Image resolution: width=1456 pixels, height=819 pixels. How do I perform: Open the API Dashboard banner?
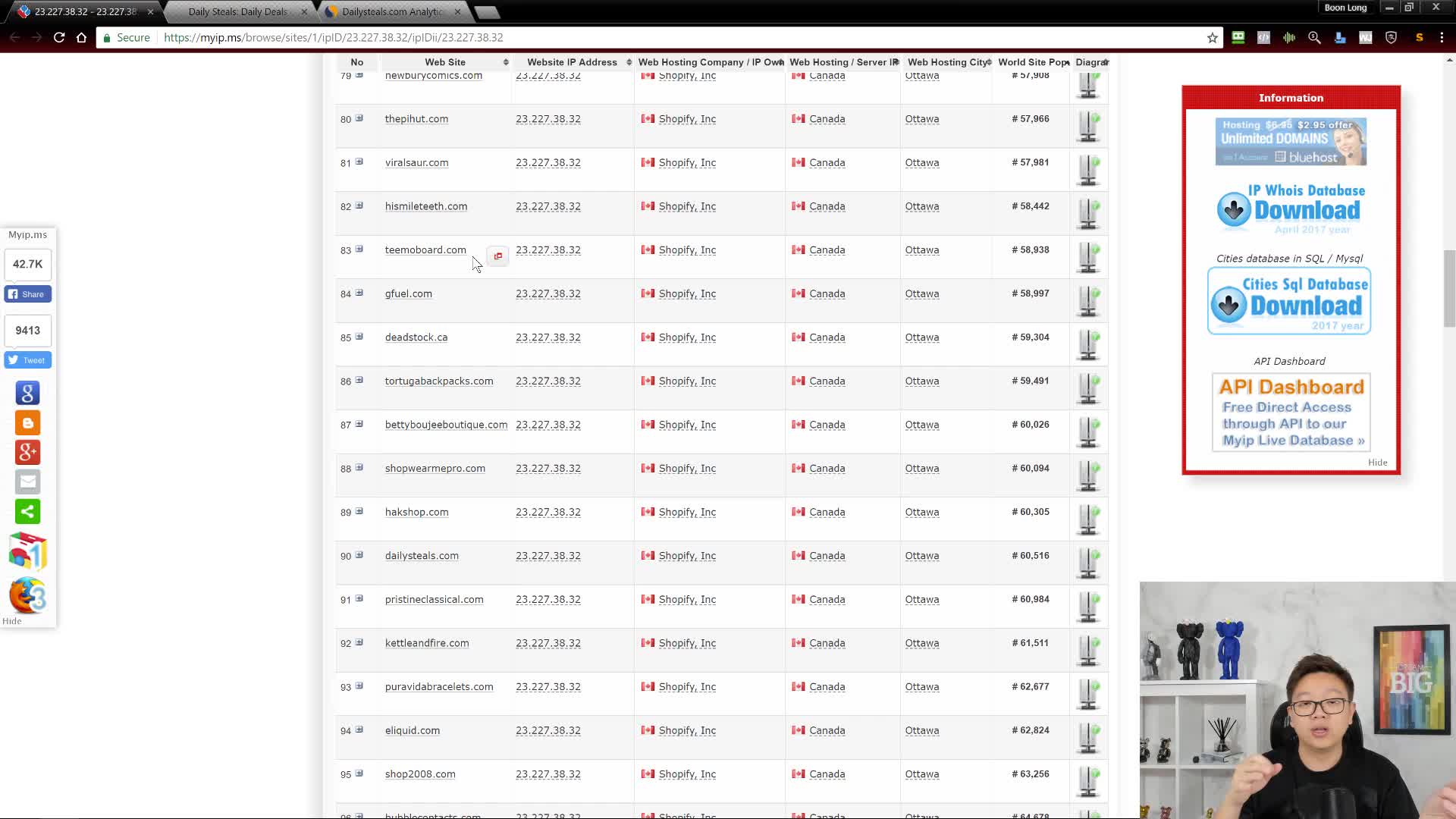point(1291,412)
